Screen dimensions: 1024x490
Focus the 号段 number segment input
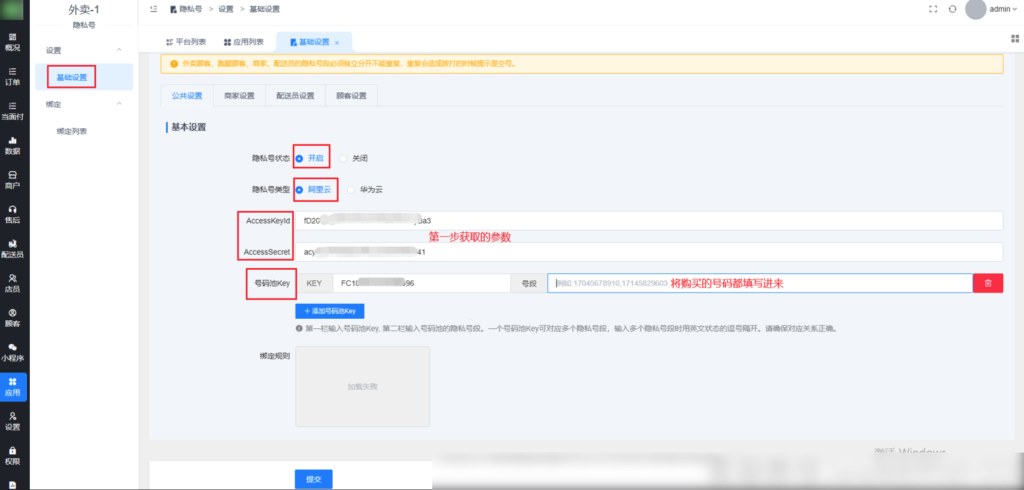click(760, 283)
